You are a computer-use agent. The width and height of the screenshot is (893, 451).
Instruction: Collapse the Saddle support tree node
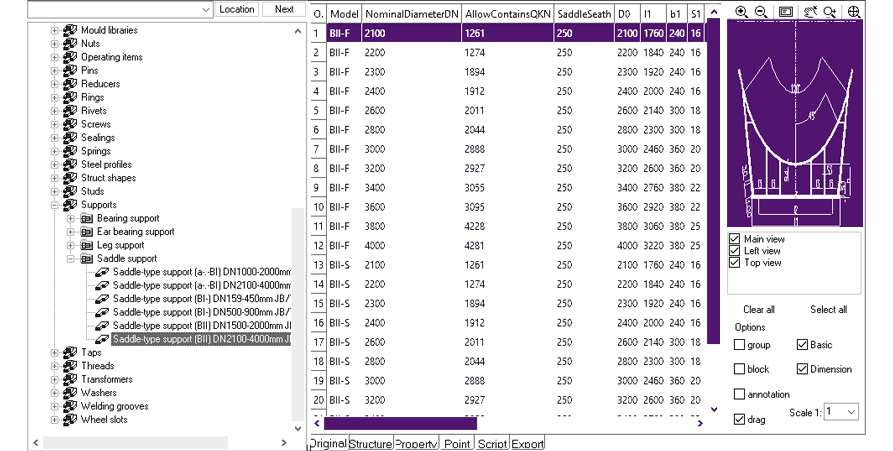(x=70, y=259)
